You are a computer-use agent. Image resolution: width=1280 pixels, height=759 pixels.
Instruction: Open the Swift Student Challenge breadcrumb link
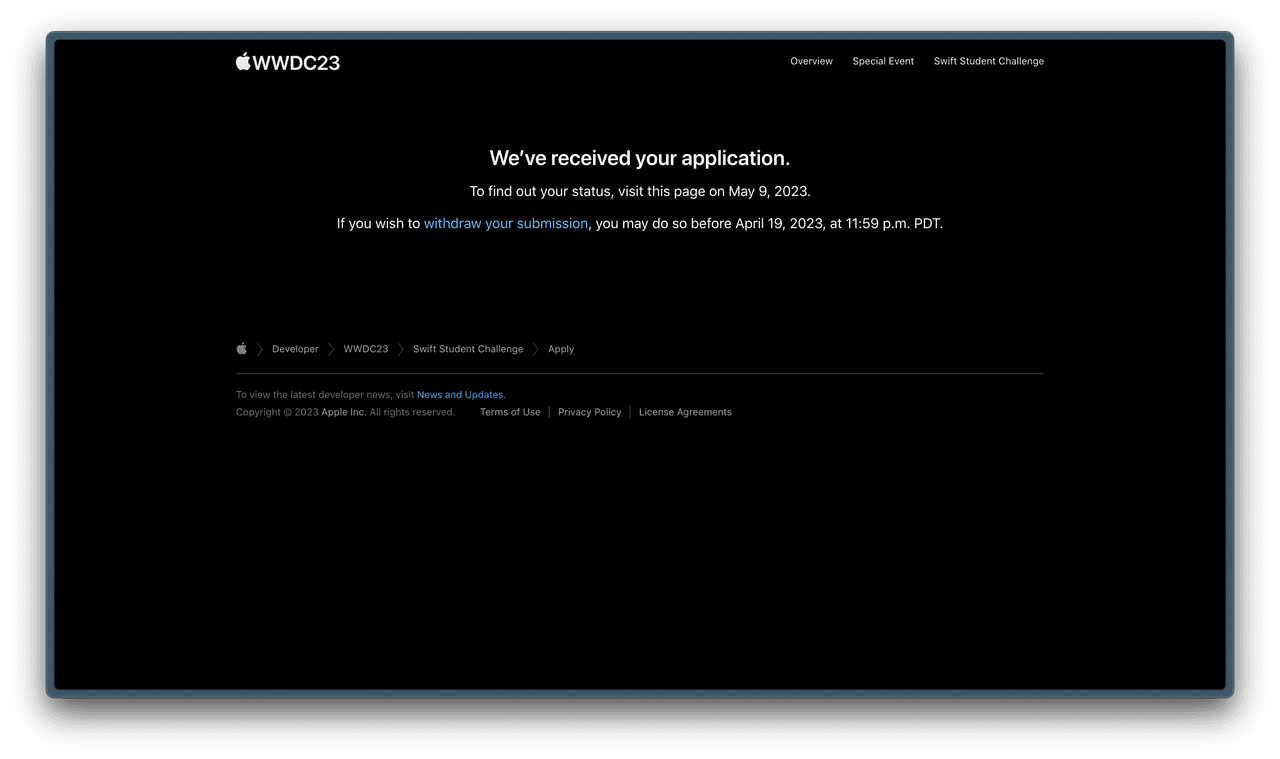pos(468,349)
